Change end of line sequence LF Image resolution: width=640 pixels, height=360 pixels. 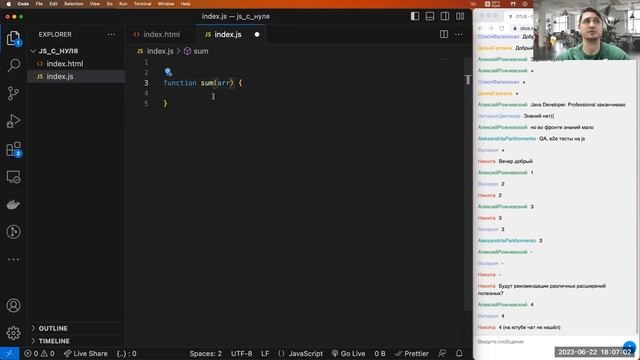265,353
